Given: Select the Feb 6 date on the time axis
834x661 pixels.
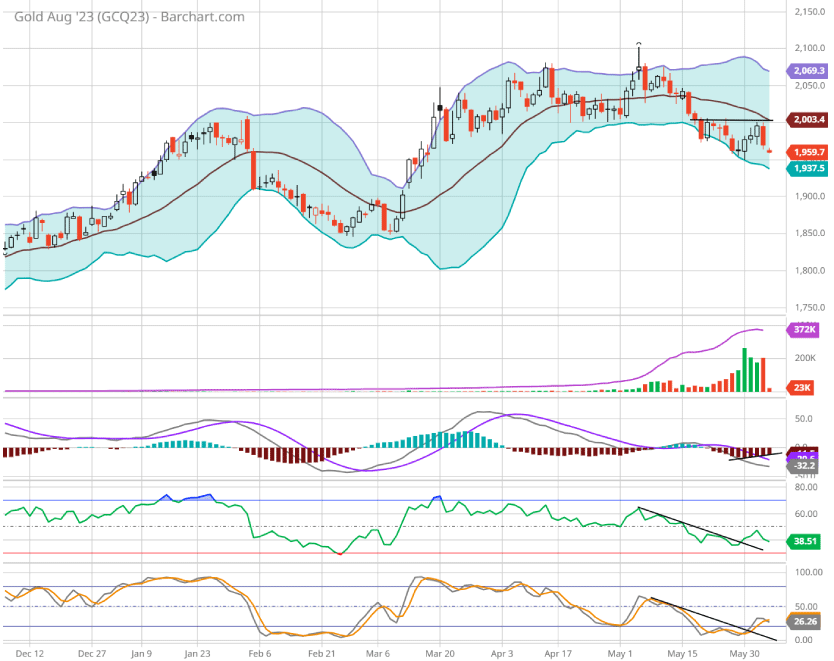Looking at the screenshot, I should tap(260, 653).
